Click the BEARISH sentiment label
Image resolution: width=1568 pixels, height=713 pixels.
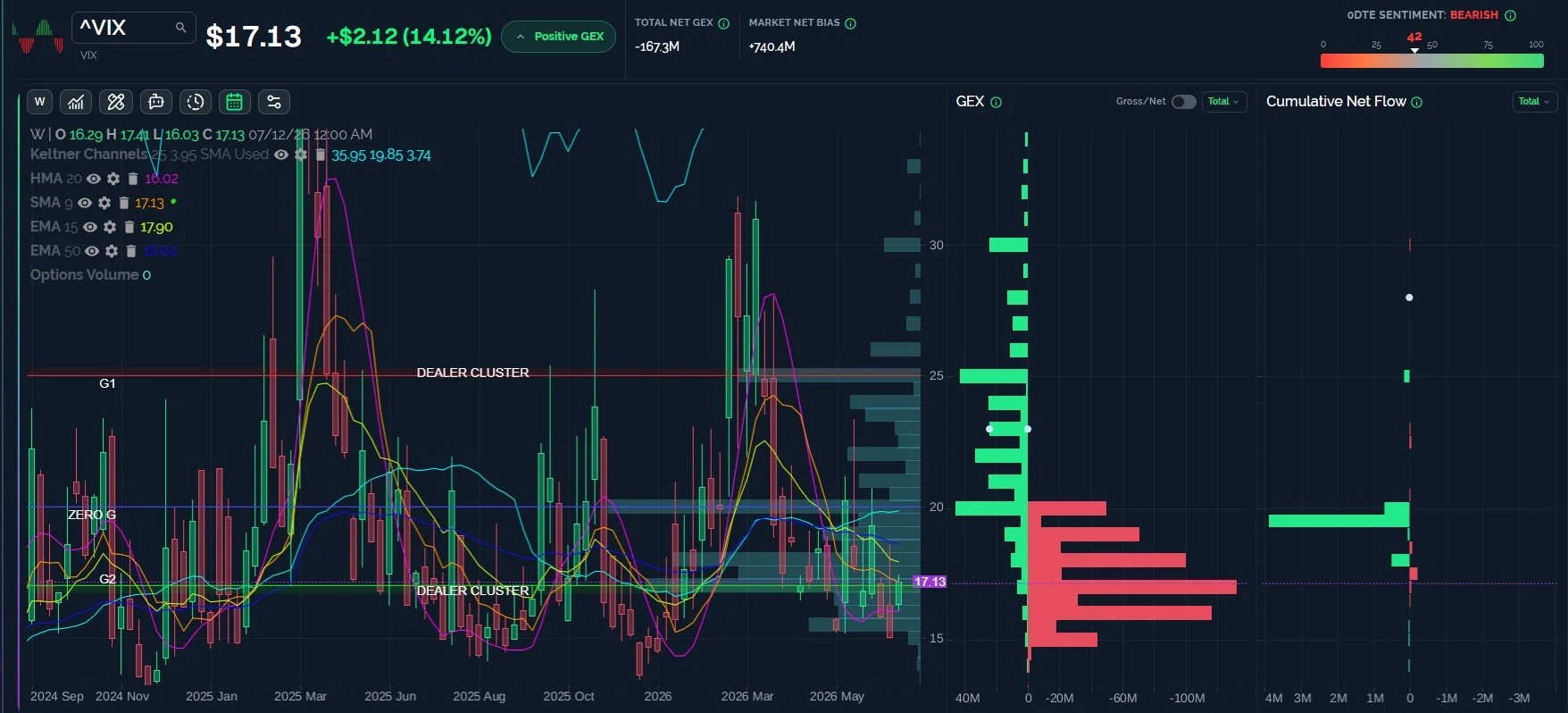click(1474, 15)
